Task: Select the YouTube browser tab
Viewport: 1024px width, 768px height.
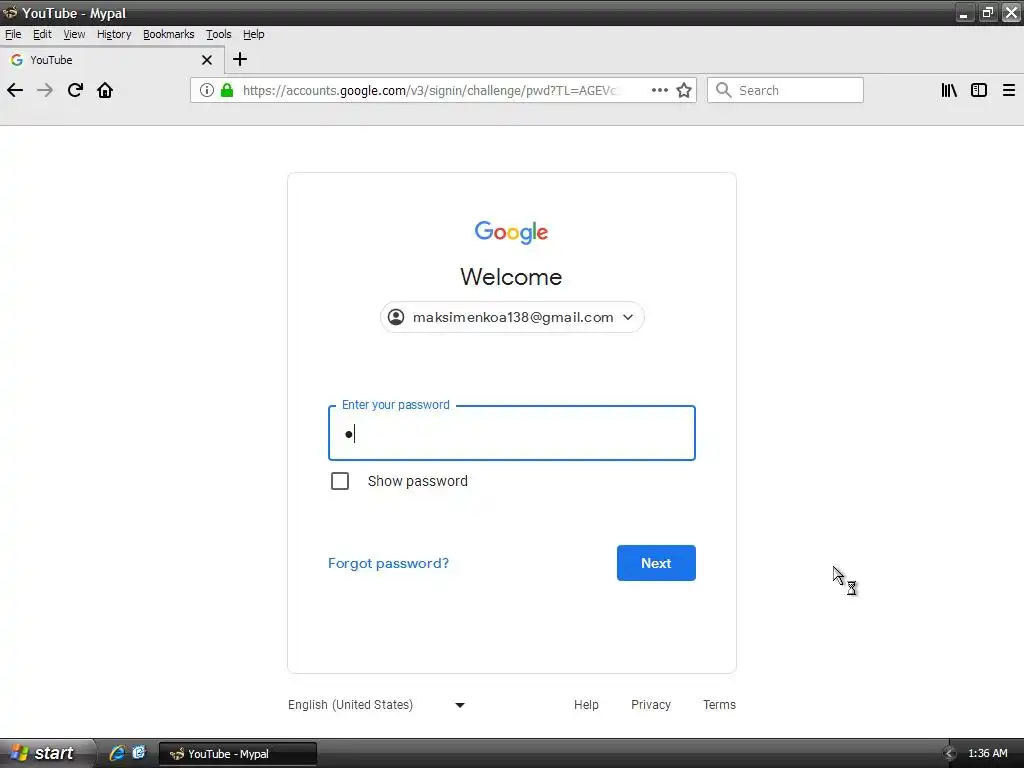Action: click(111, 60)
